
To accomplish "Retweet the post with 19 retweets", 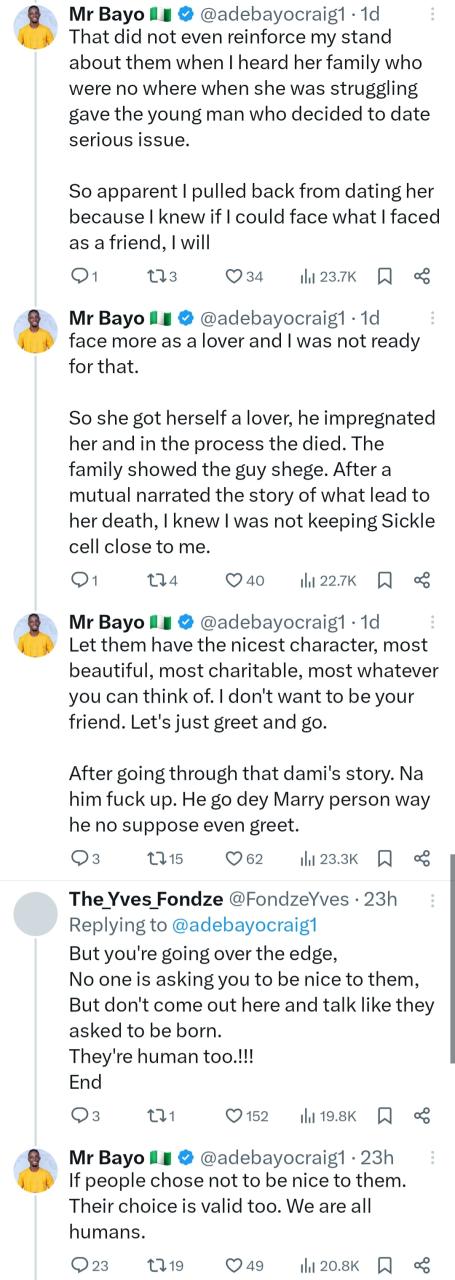I will coord(159,1265).
